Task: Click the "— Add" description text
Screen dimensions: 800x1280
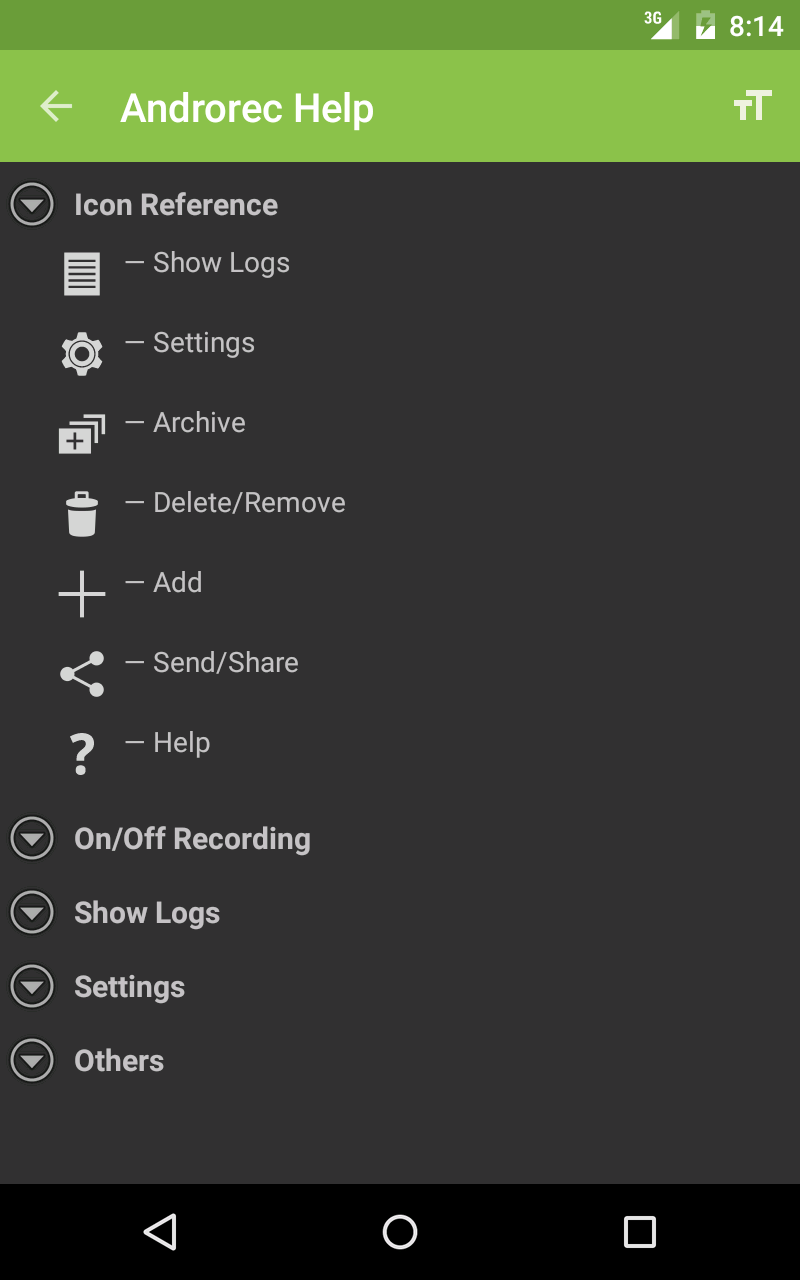Action: 163,583
